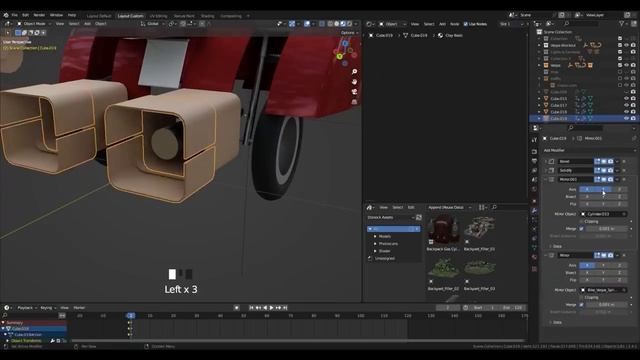Open the Texture properties tab icon
The height and width of the screenshot is (360, 640).
coord(534,269)
